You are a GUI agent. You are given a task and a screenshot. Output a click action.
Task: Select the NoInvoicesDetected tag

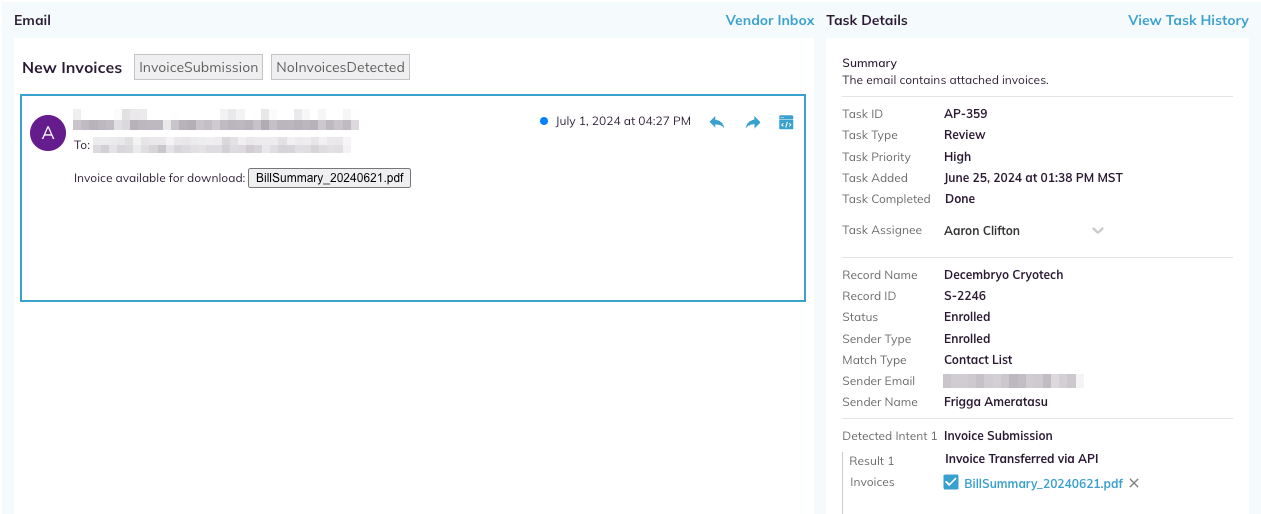341,67
